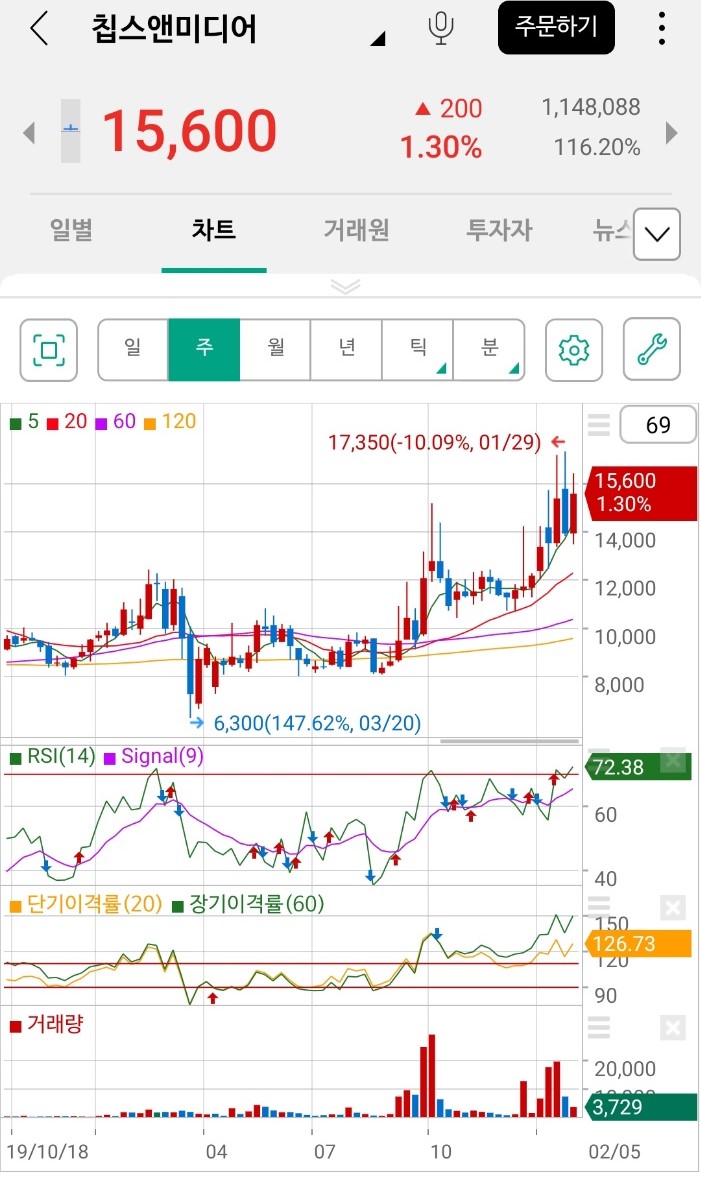701x1179 pixels.
Task: Open the 거래원 tab
Action: [357, 229]
